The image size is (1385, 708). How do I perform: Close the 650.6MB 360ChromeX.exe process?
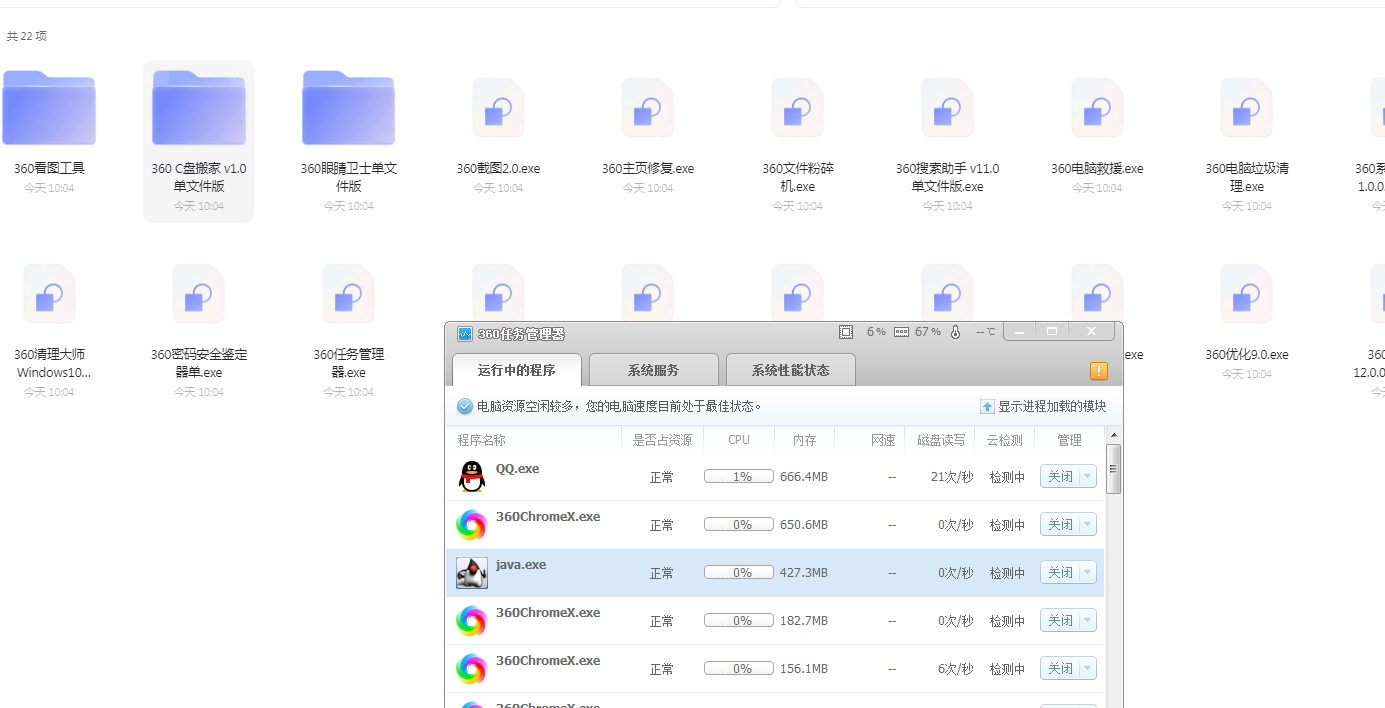[x=1060, y=525]
